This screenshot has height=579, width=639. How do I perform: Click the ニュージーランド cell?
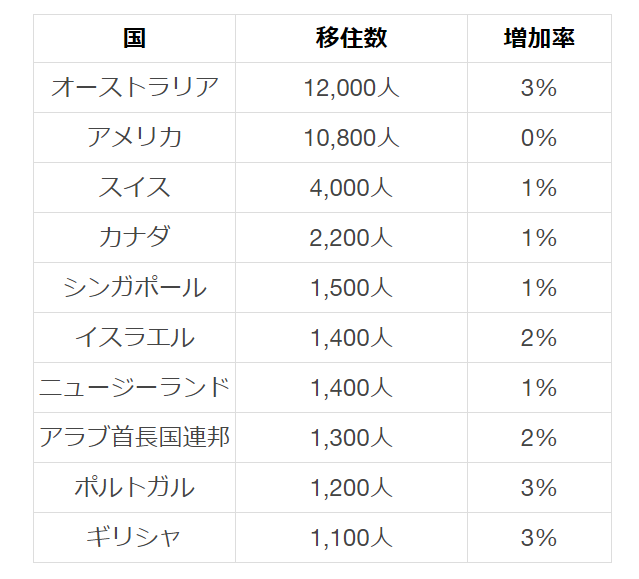point(135,388)
